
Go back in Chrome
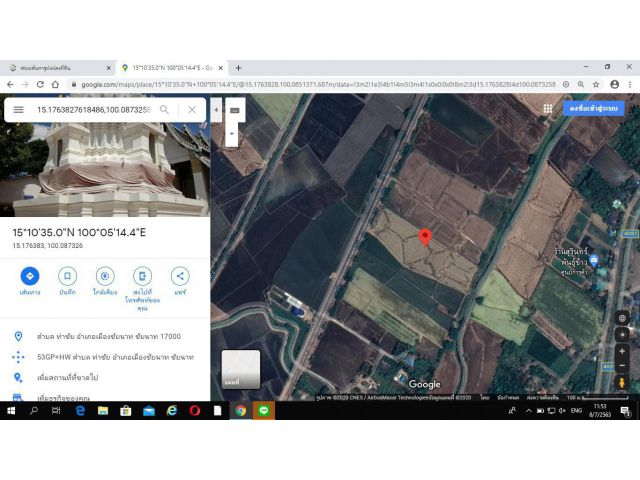tap(10, 84)
